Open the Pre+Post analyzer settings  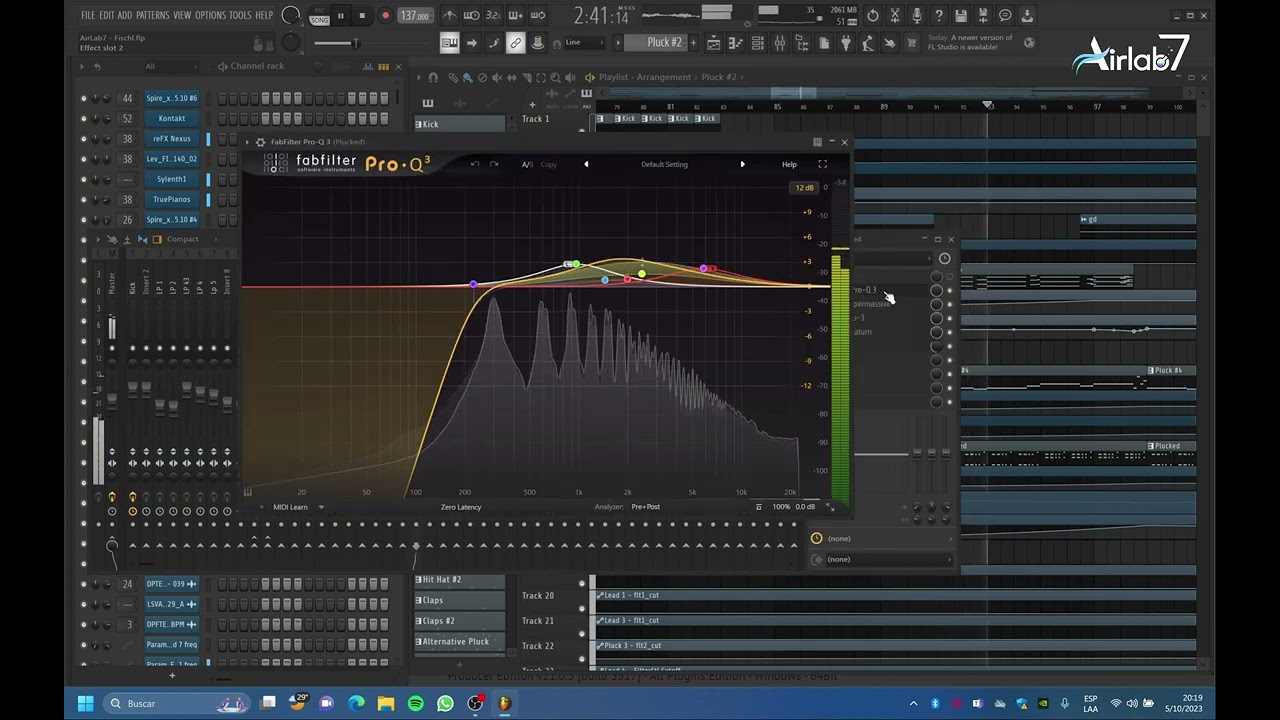[x=645, y=507]
